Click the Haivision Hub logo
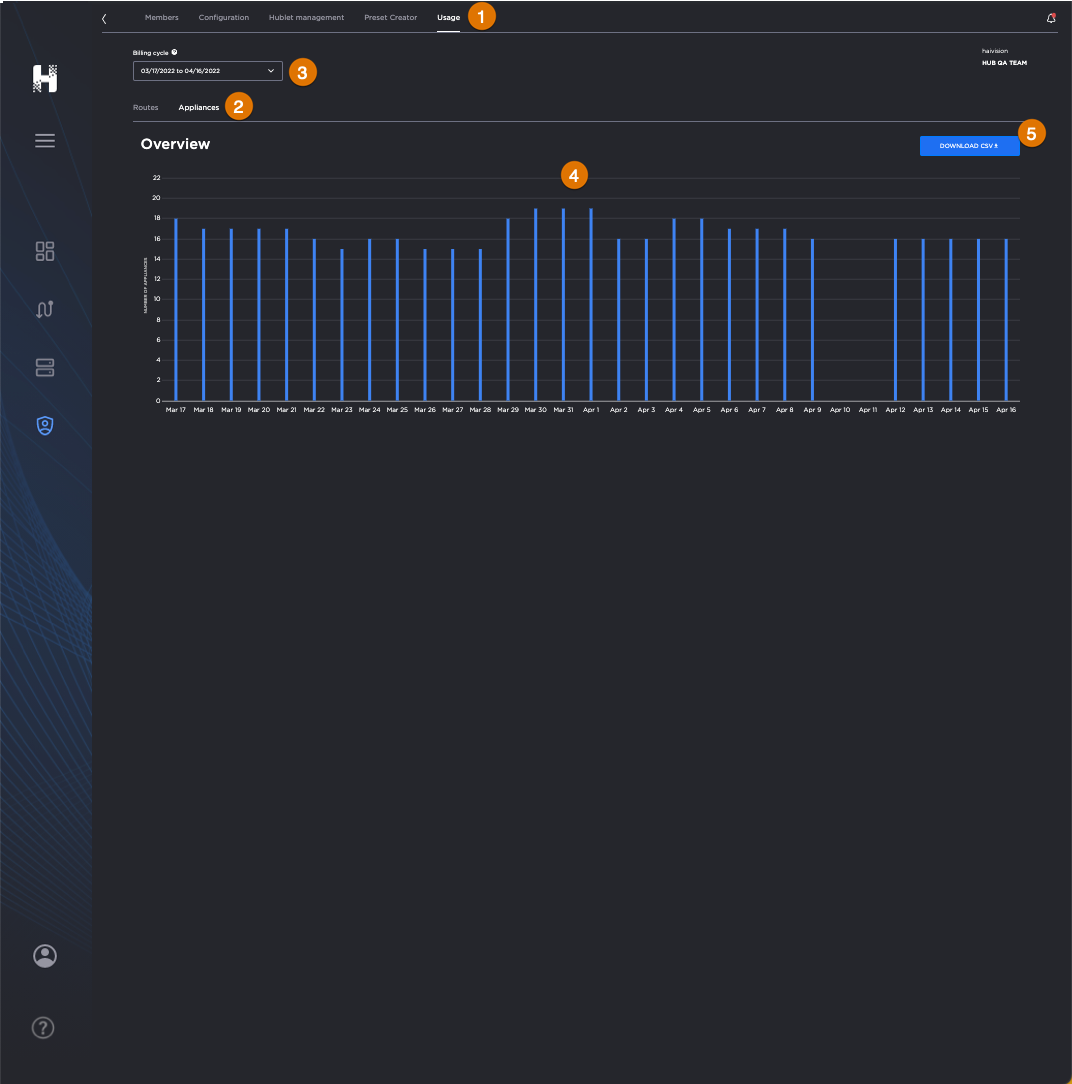 44,78
